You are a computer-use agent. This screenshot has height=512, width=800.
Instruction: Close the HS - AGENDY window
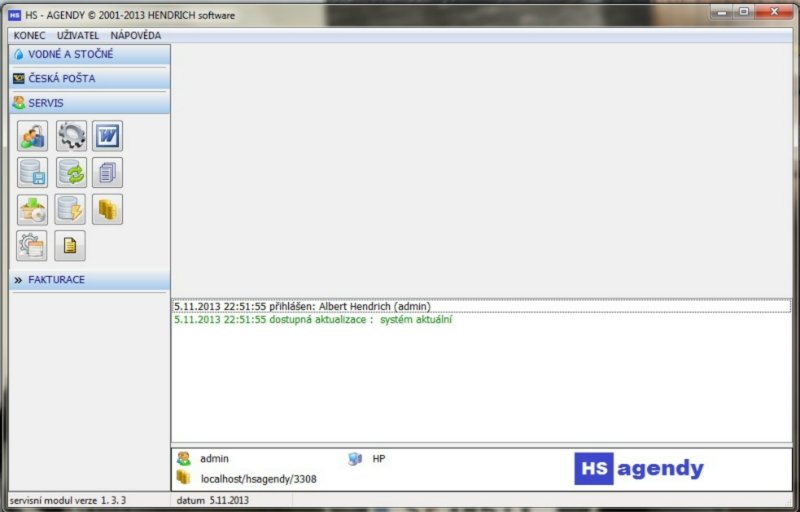tap(774, 12)
